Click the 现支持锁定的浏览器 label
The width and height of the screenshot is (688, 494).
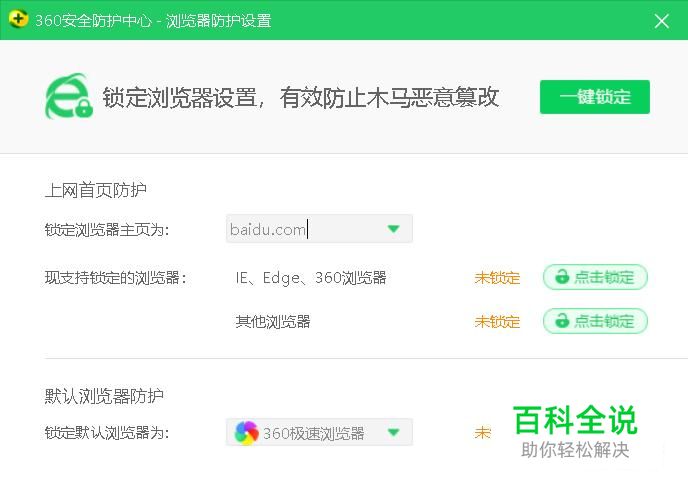point(116,278)
